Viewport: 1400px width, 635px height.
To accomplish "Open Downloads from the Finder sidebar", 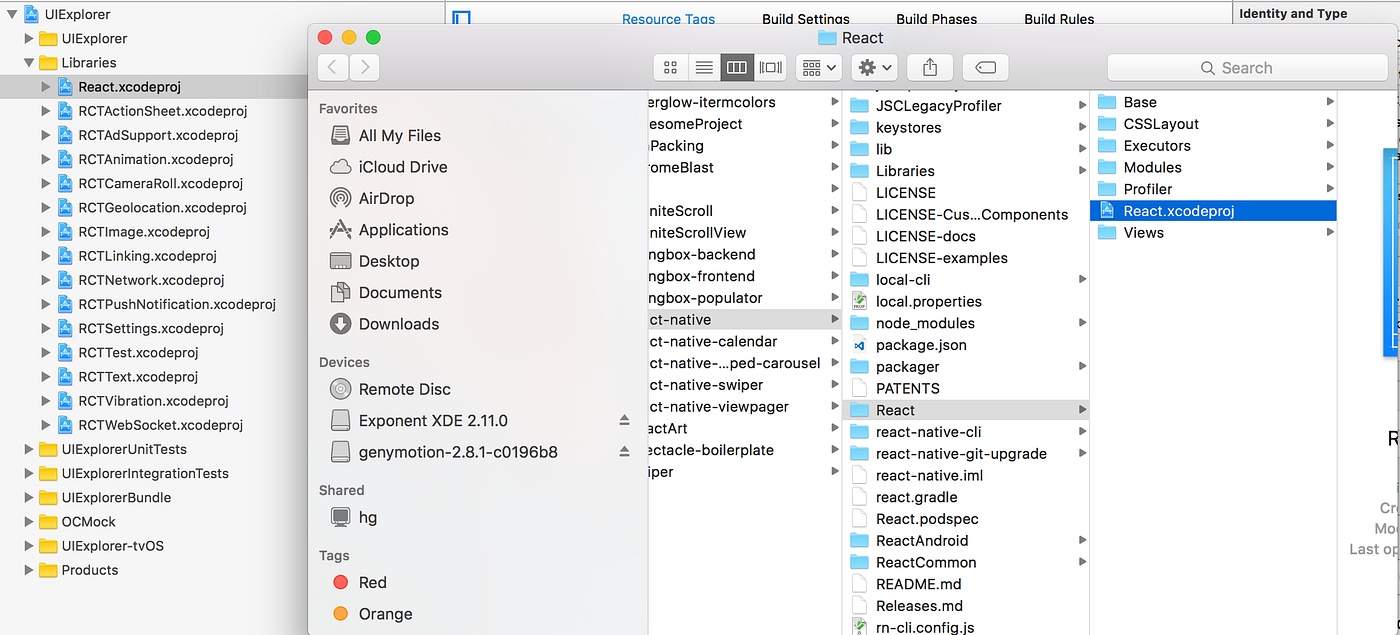I will click(399, 323).
